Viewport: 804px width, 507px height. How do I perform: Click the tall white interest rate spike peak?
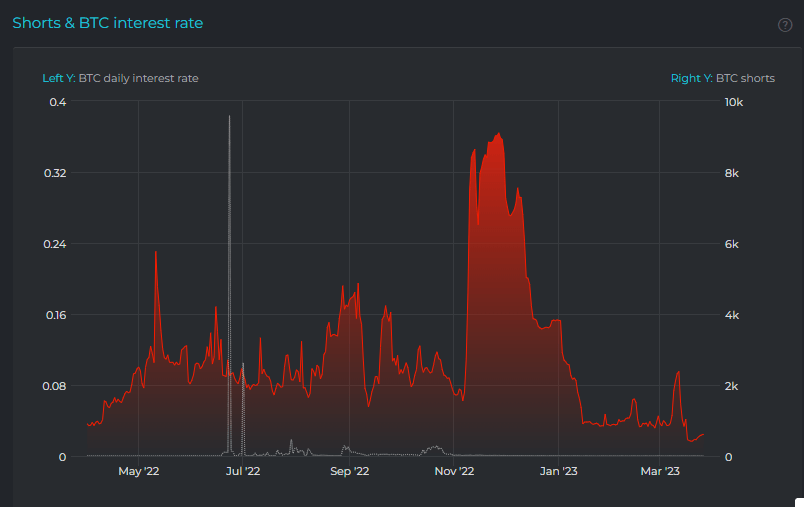pos(229,117)
